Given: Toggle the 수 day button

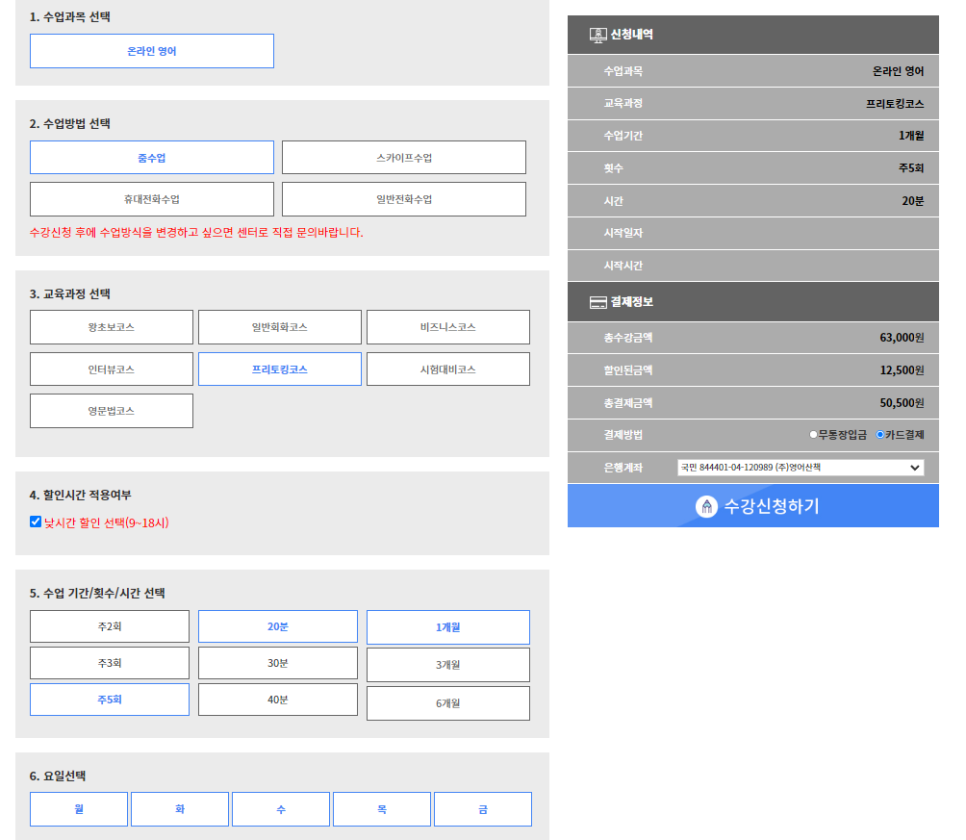Looking at the screenshot, I should tap(281, 809).
